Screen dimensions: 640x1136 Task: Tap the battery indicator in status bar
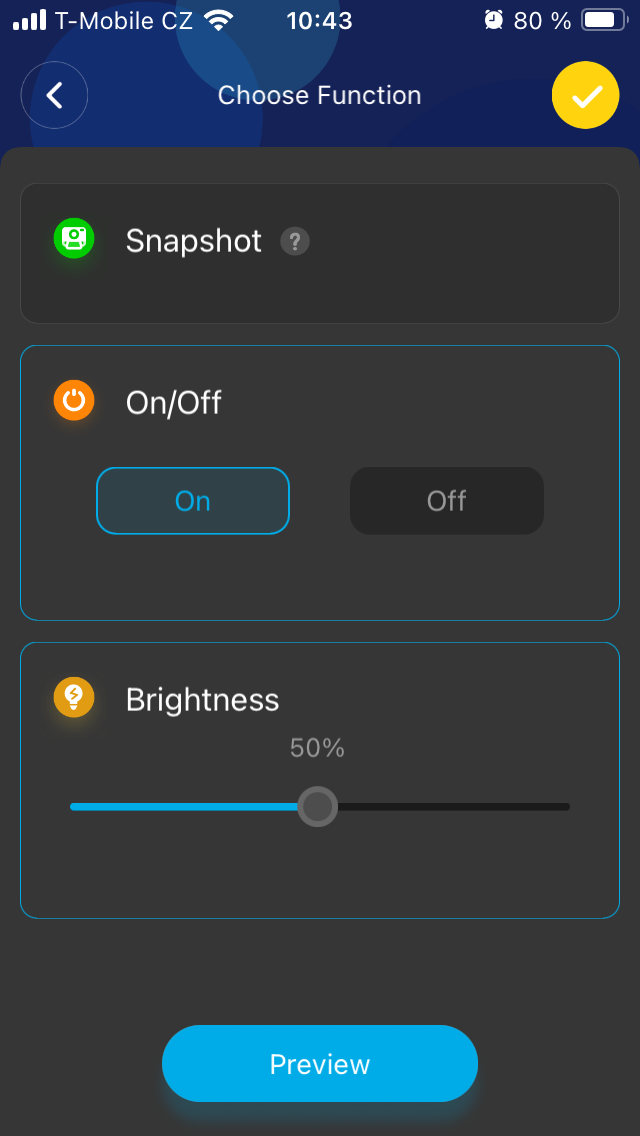[x=603, y=20]
